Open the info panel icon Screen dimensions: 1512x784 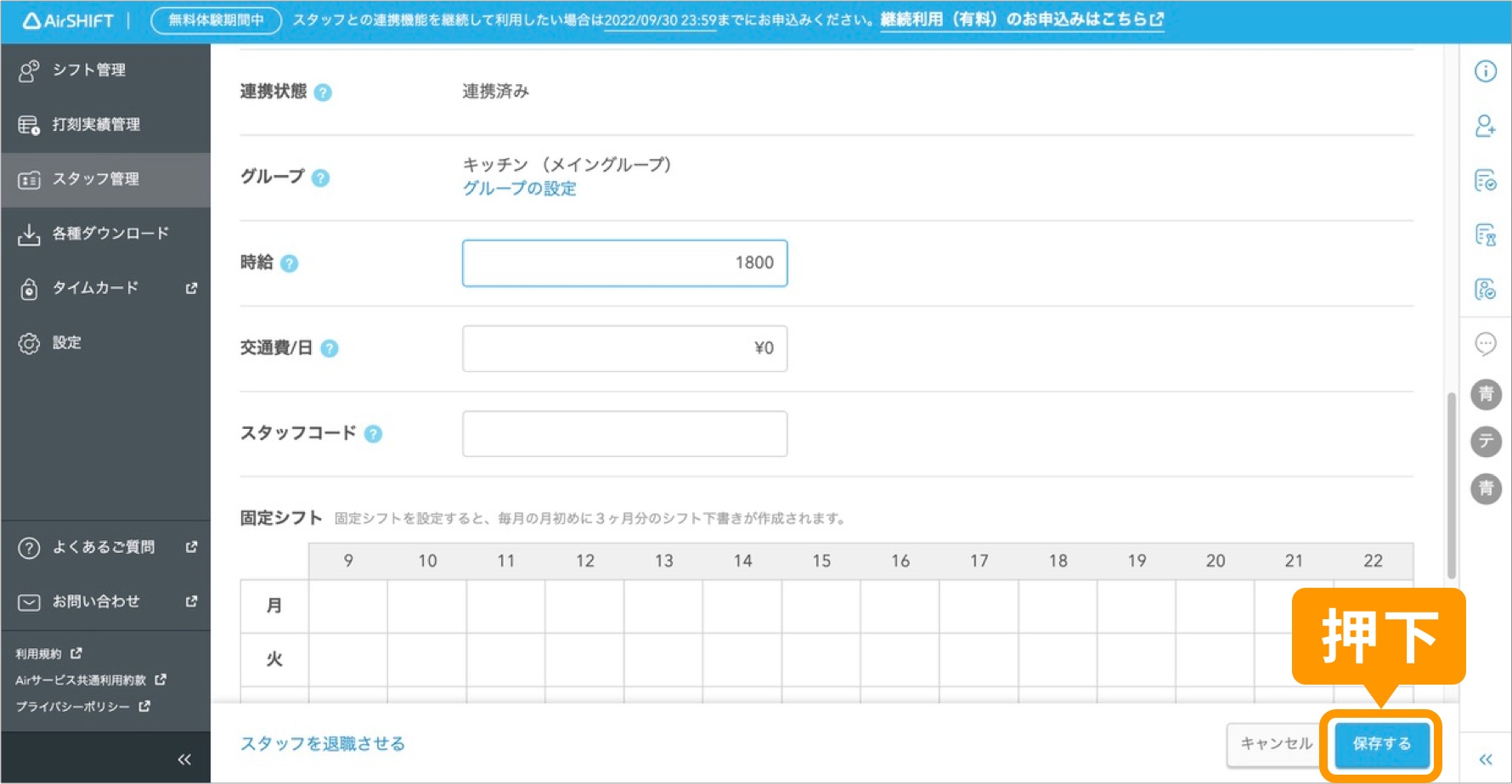[x=1486, y=72]
